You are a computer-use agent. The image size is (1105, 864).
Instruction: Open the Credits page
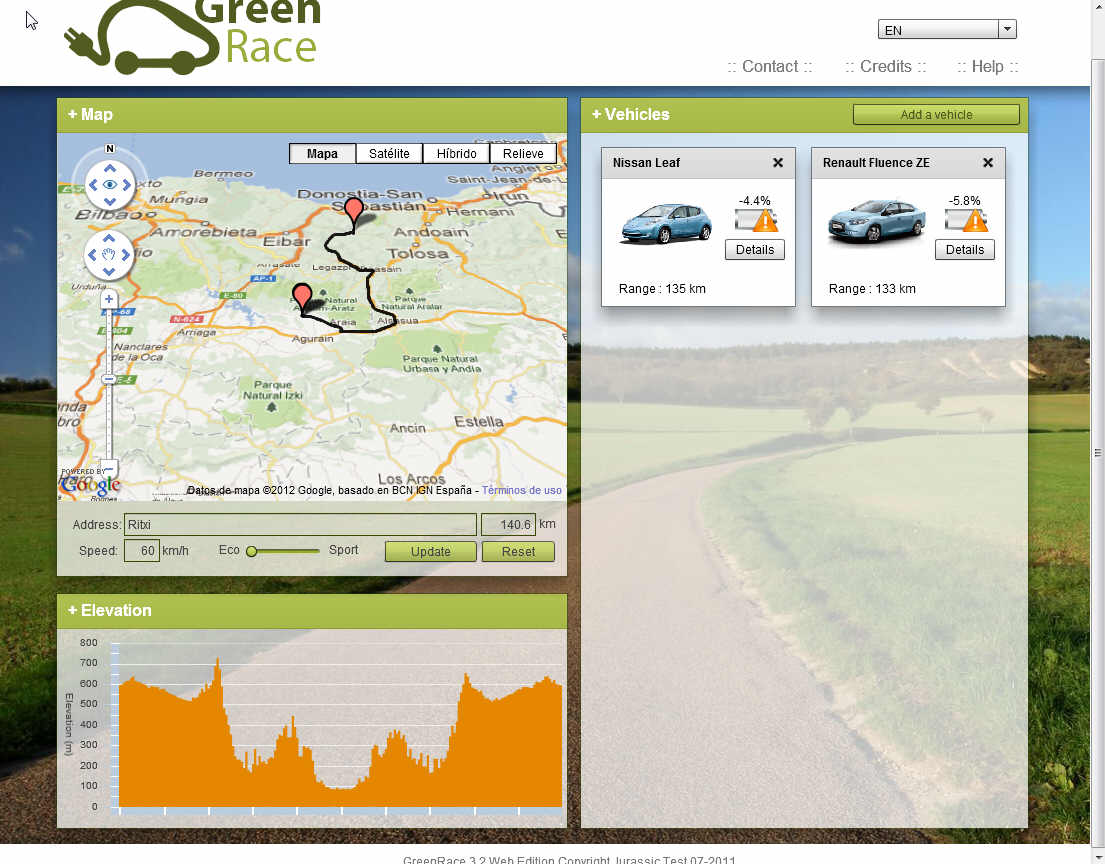[x=886, y=66]
